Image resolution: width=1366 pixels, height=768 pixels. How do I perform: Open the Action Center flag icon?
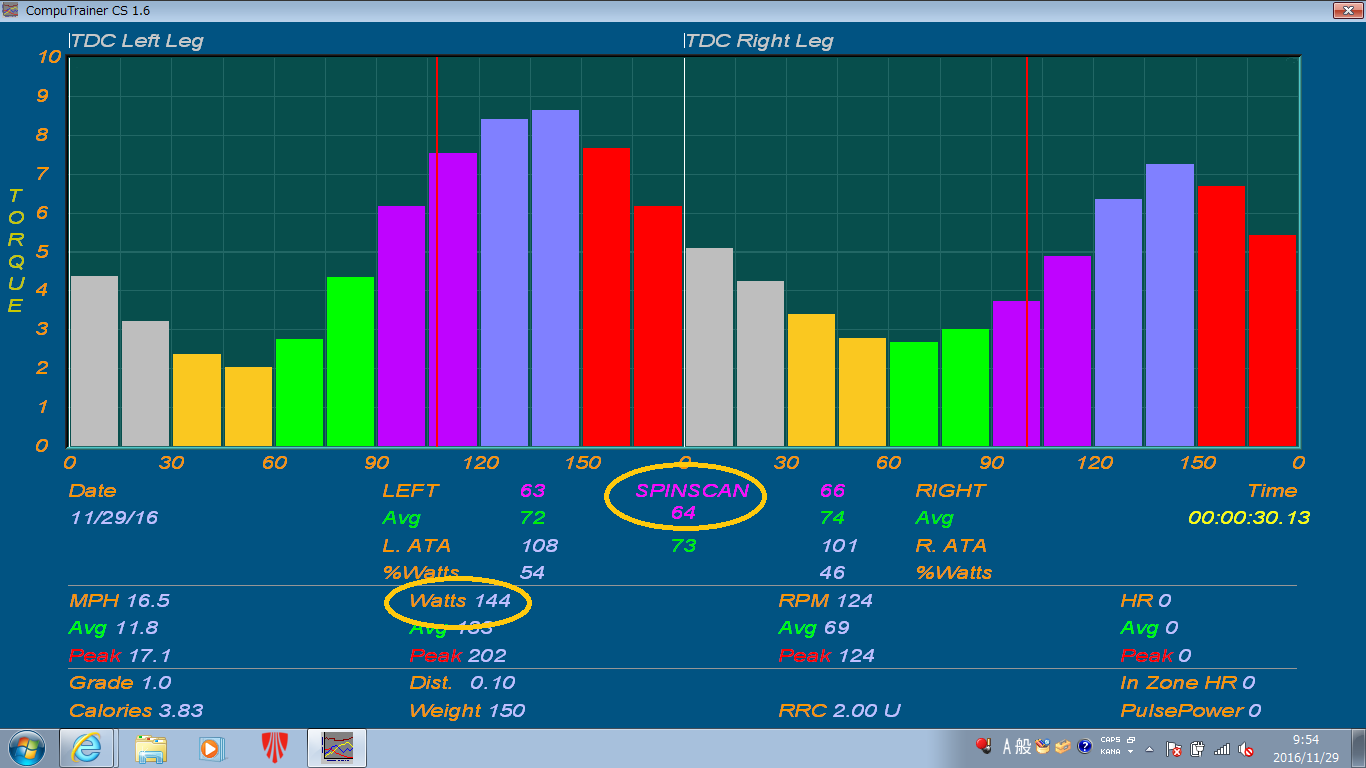(x=1174, y=749)
